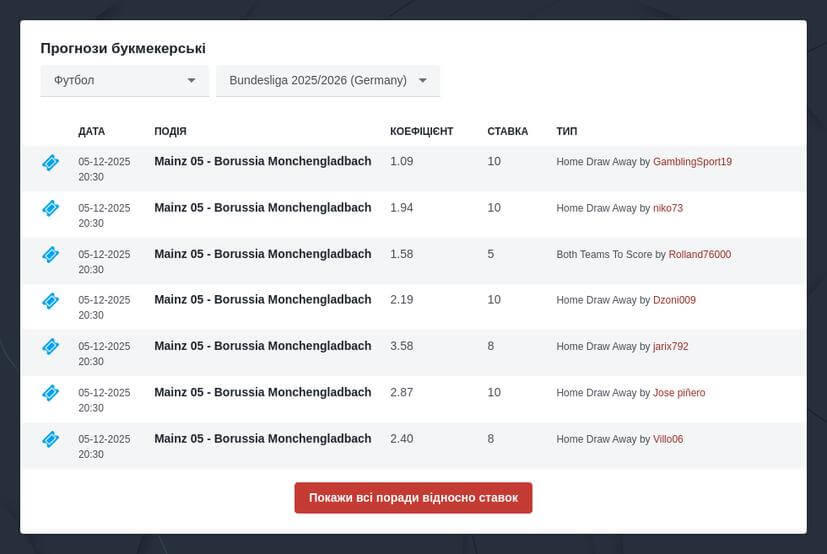Viewport: 827px width, 554px height.
Task: Click the Dzoni009 username link
Action: point(674,300)
